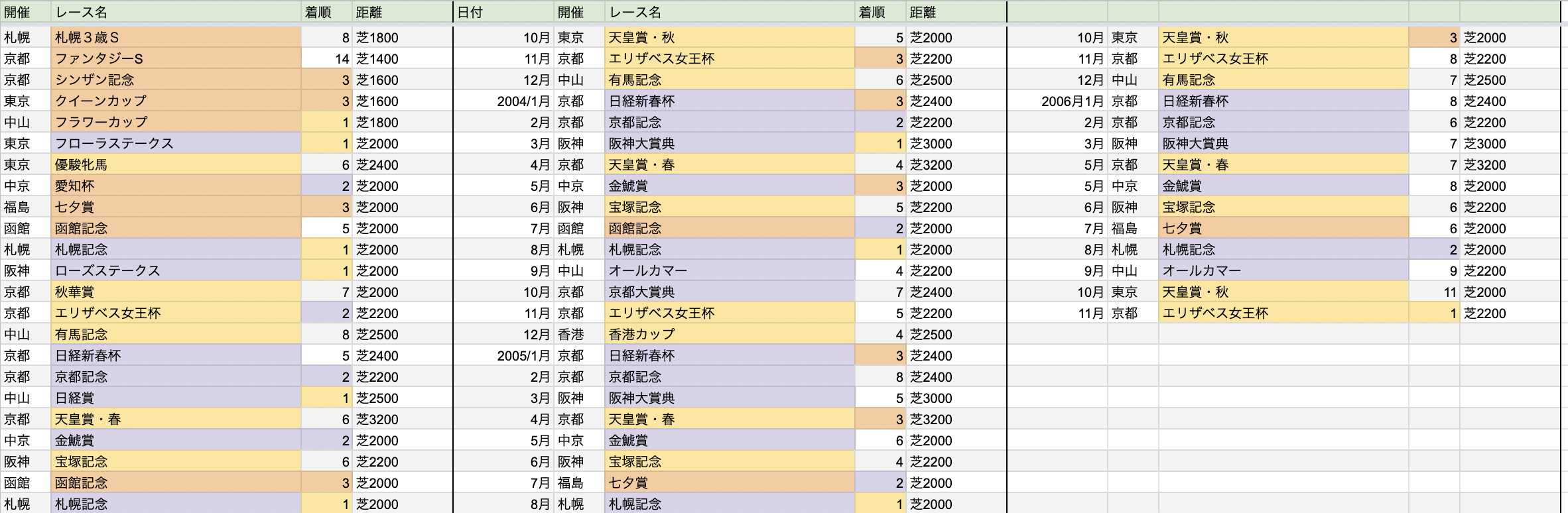Select the 優駿牝馬 race cell
The height and width of the screenshot is (513, 1568).
[x=176, y=165]
